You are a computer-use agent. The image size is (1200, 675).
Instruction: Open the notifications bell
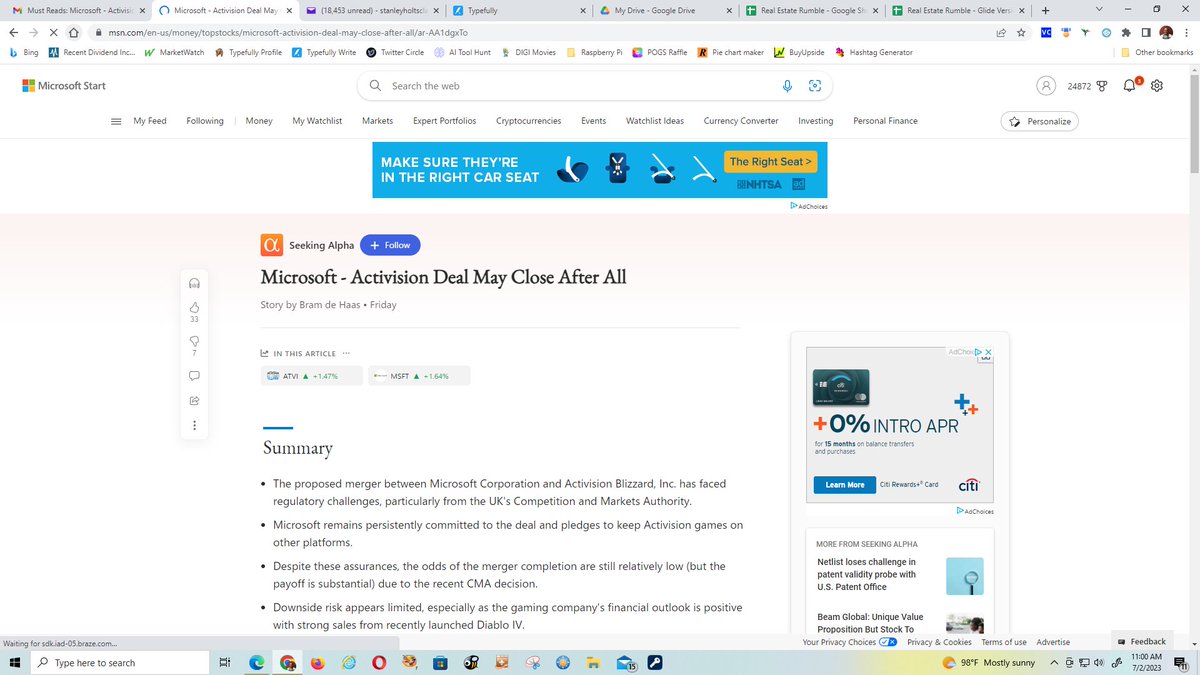coord(1129,86)
